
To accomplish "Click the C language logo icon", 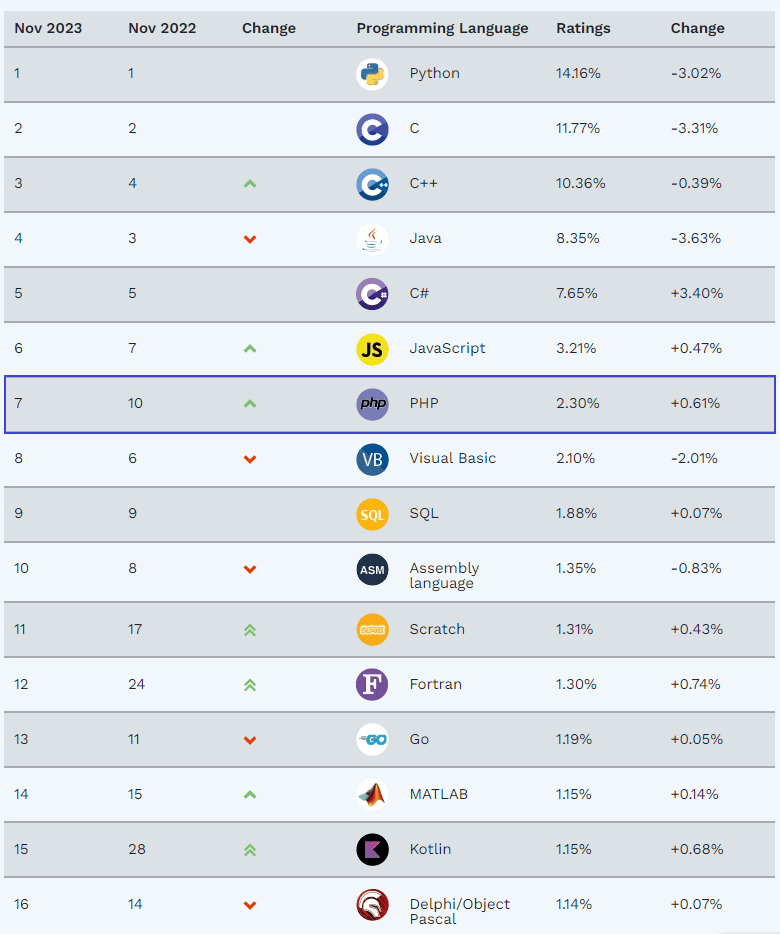I will click(372, 129).
